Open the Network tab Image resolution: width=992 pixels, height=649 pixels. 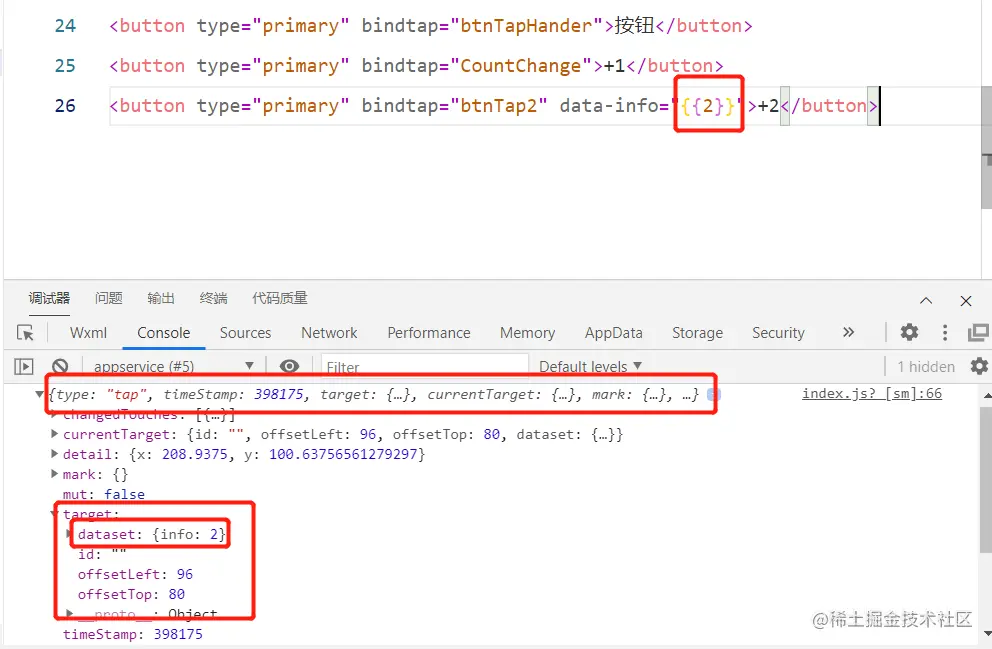pyautogui.click(x=329, y=333)
